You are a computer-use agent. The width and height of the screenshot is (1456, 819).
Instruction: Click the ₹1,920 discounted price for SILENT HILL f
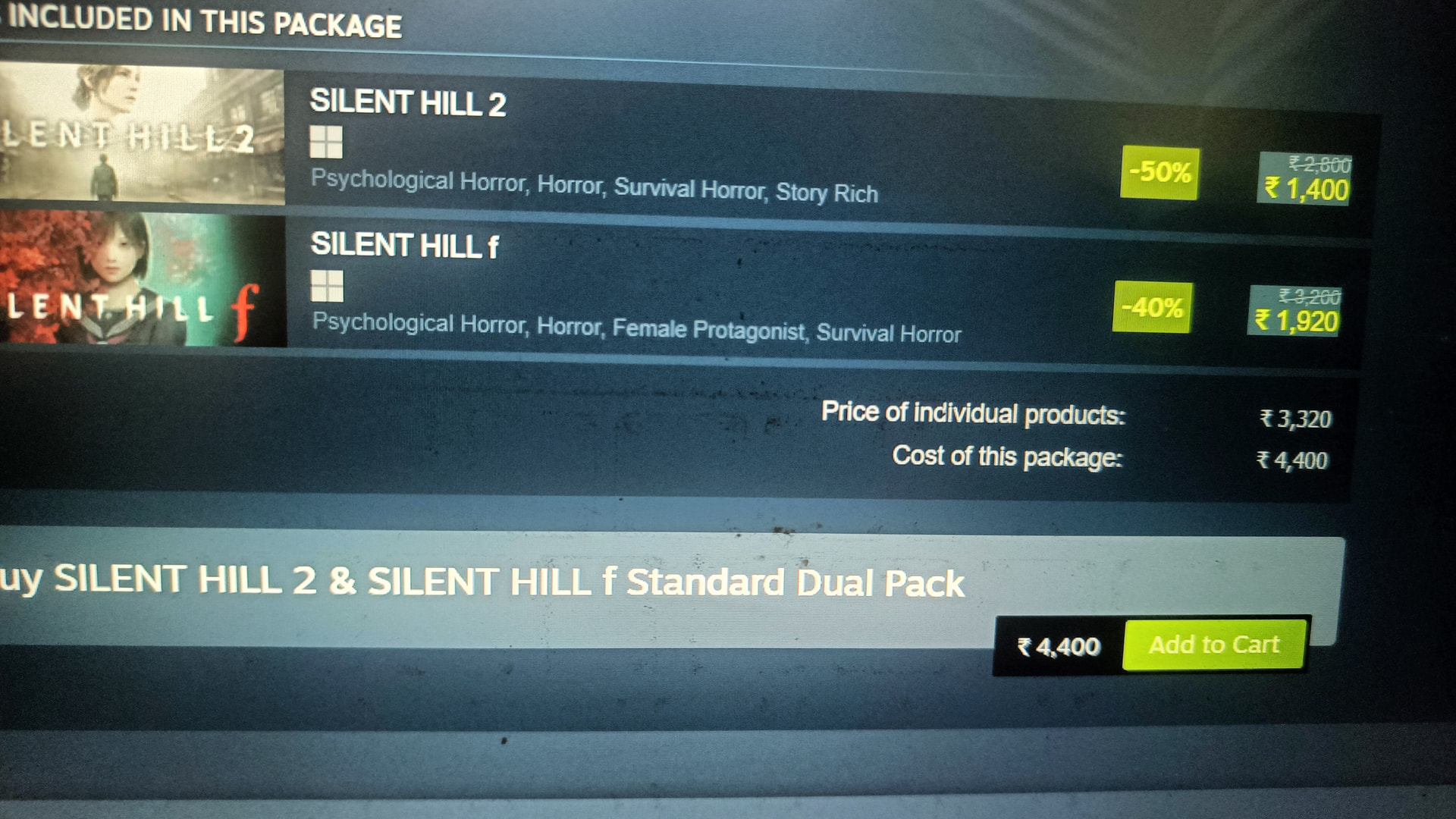click(x=1296, y=321)
